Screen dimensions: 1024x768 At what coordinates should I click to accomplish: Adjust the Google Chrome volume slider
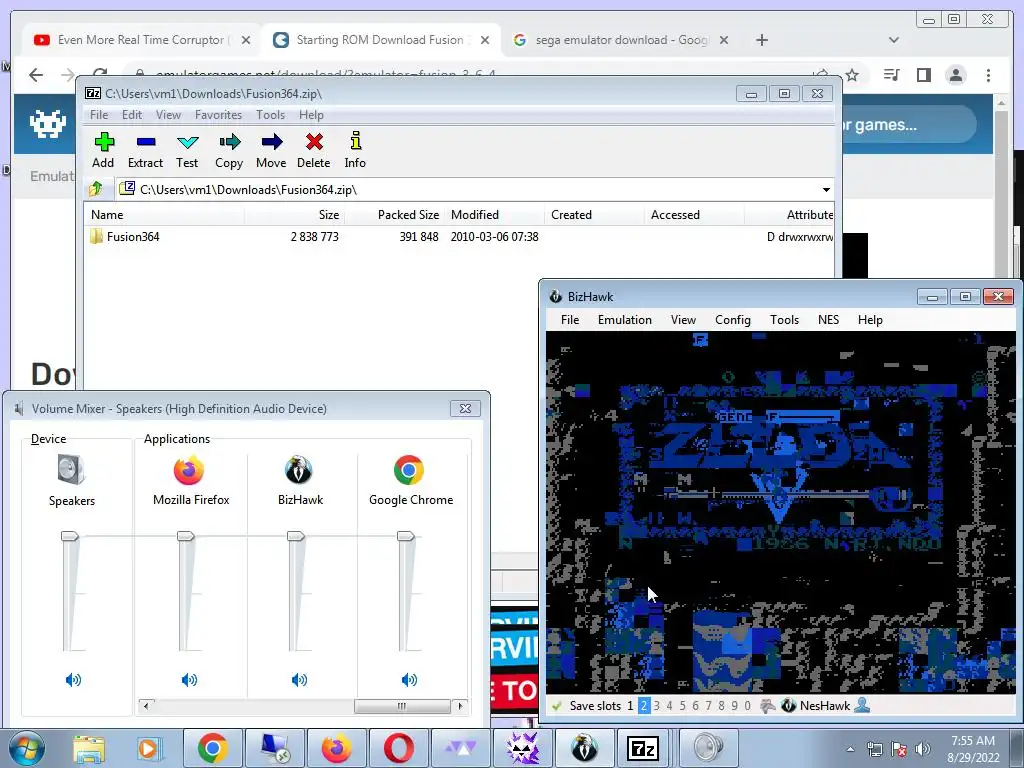click(x=406, y=536)
